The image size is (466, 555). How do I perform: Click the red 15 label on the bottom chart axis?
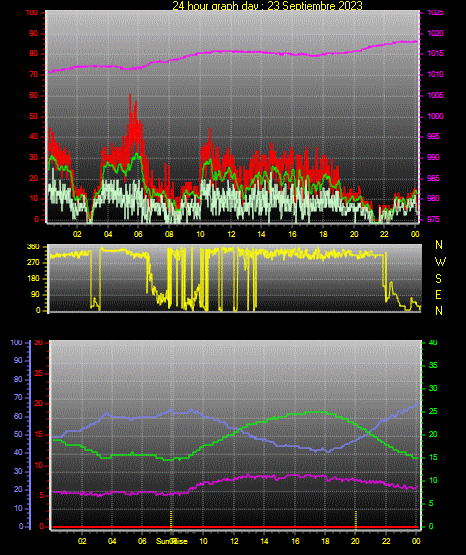(x=39, y=435)
